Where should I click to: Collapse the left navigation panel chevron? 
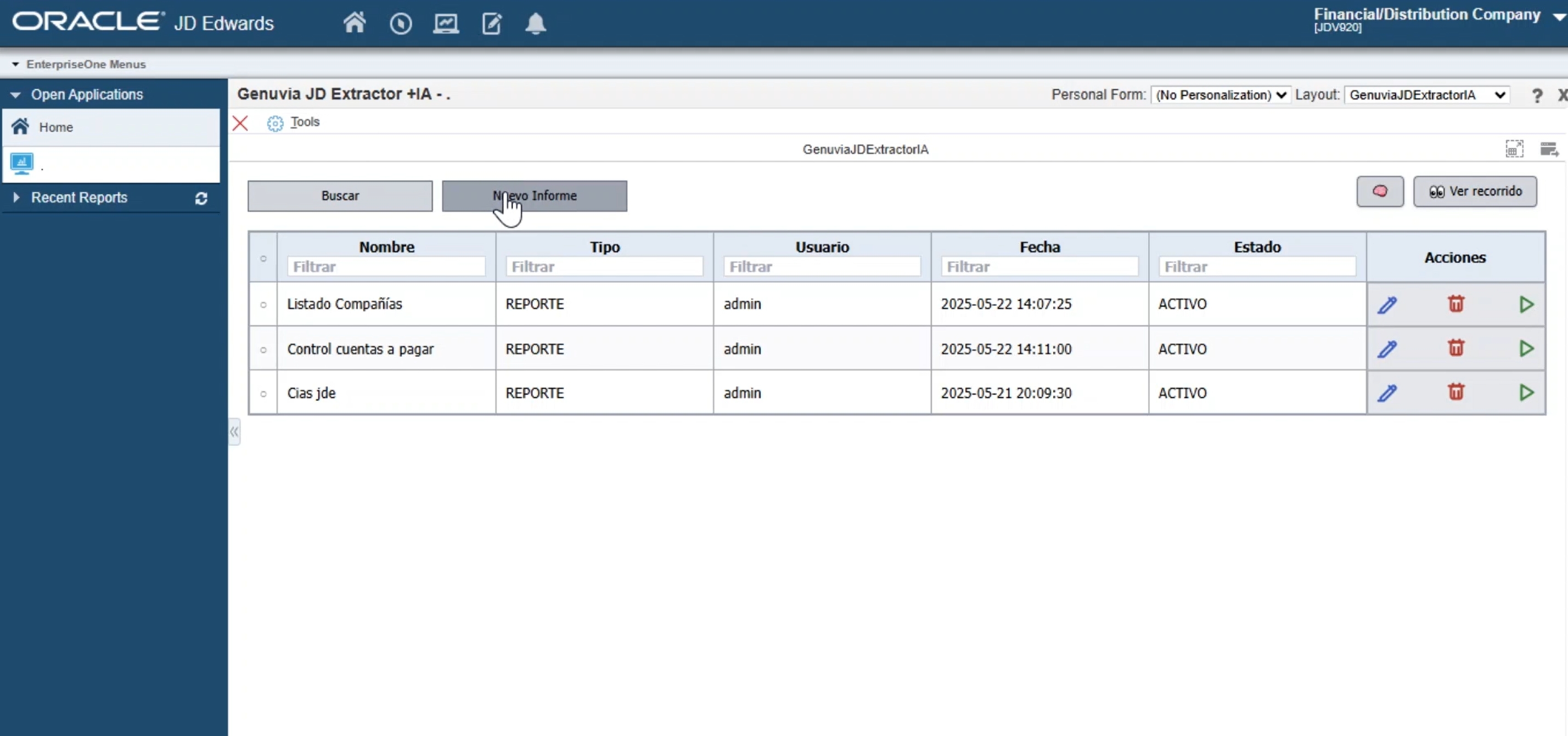[x=234, y=431]
